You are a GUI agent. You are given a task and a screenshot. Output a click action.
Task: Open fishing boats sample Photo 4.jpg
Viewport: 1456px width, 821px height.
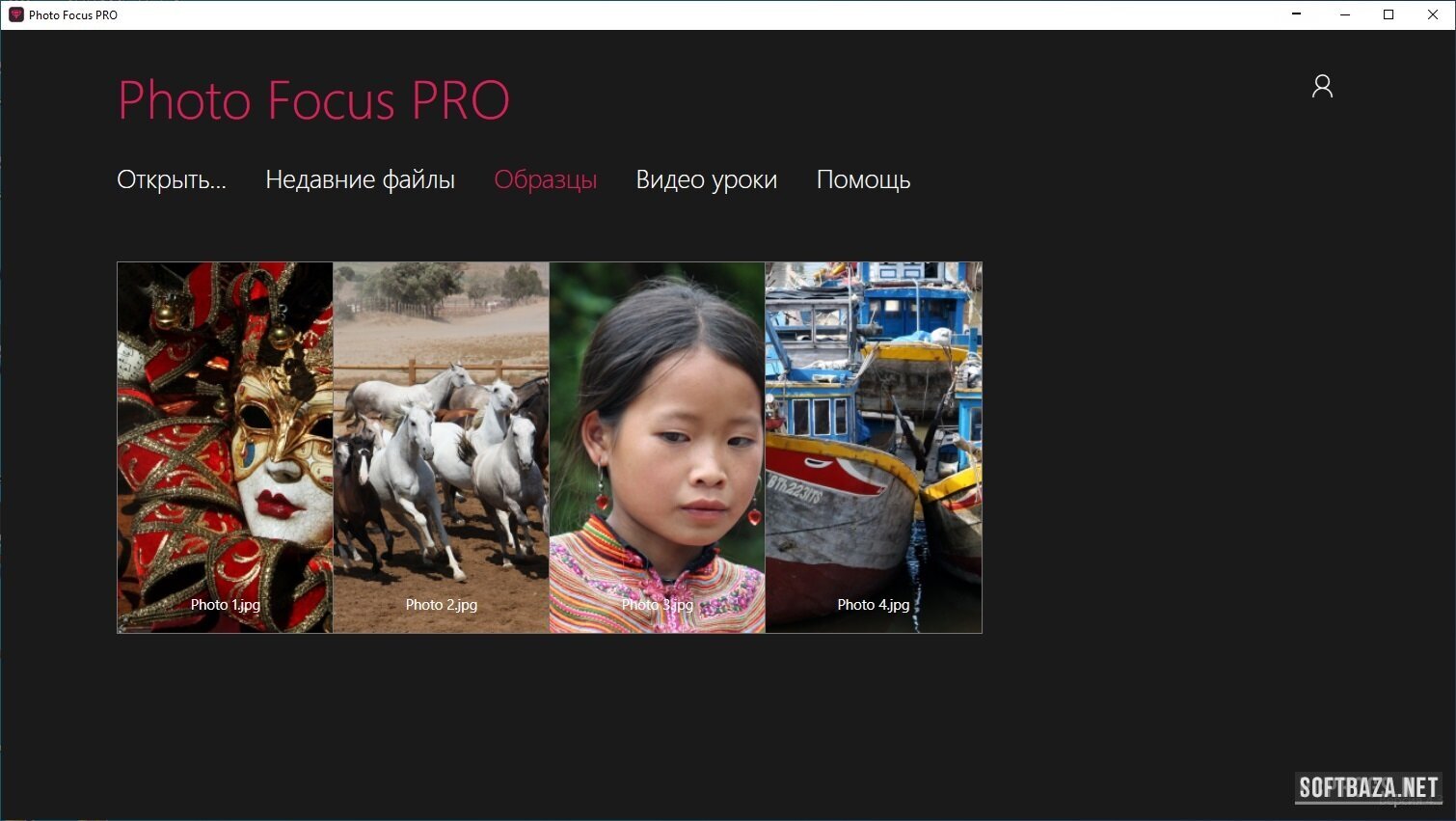pyautogui.click(x=874, y=448)
